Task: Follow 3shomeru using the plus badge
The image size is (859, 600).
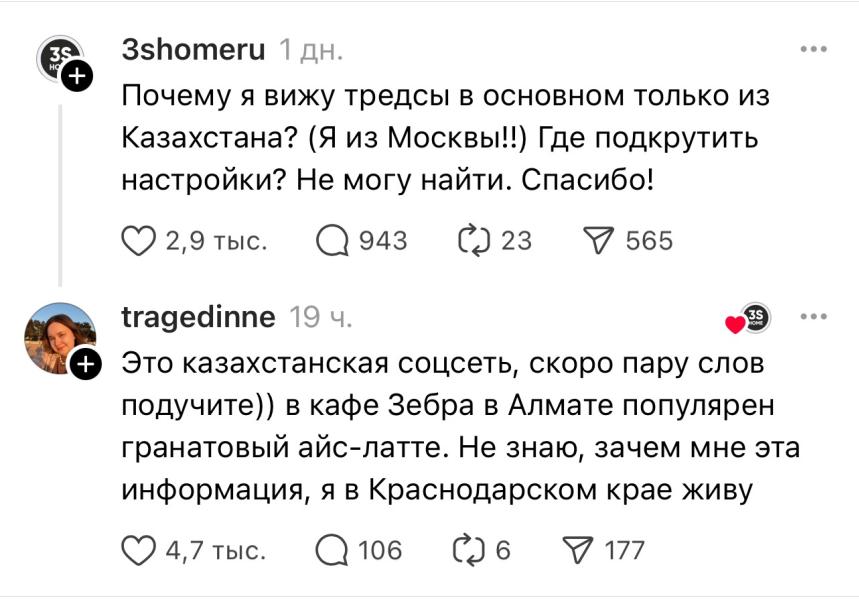Action: [x=78, y=76]
